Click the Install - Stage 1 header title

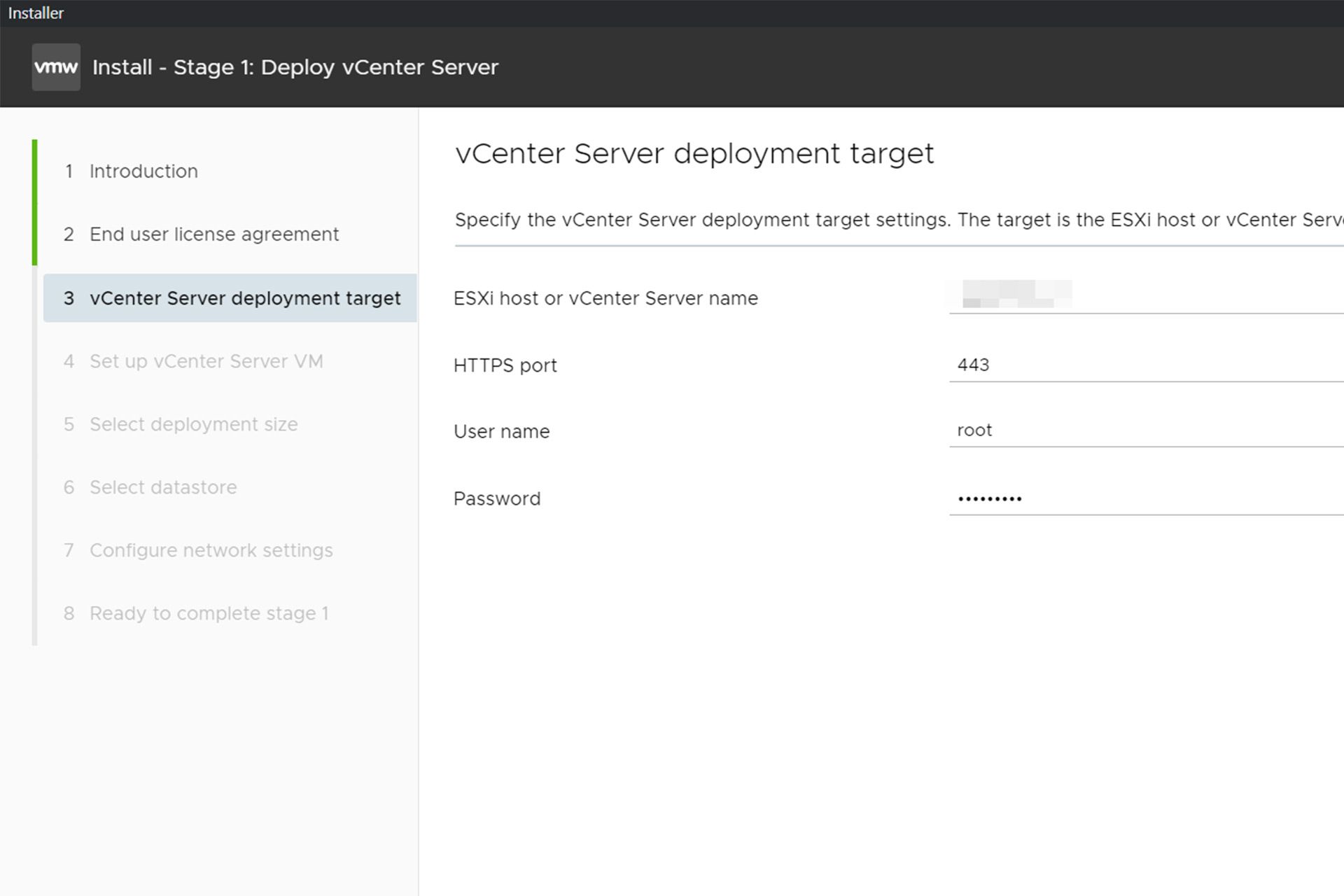(x=295, y=67)
